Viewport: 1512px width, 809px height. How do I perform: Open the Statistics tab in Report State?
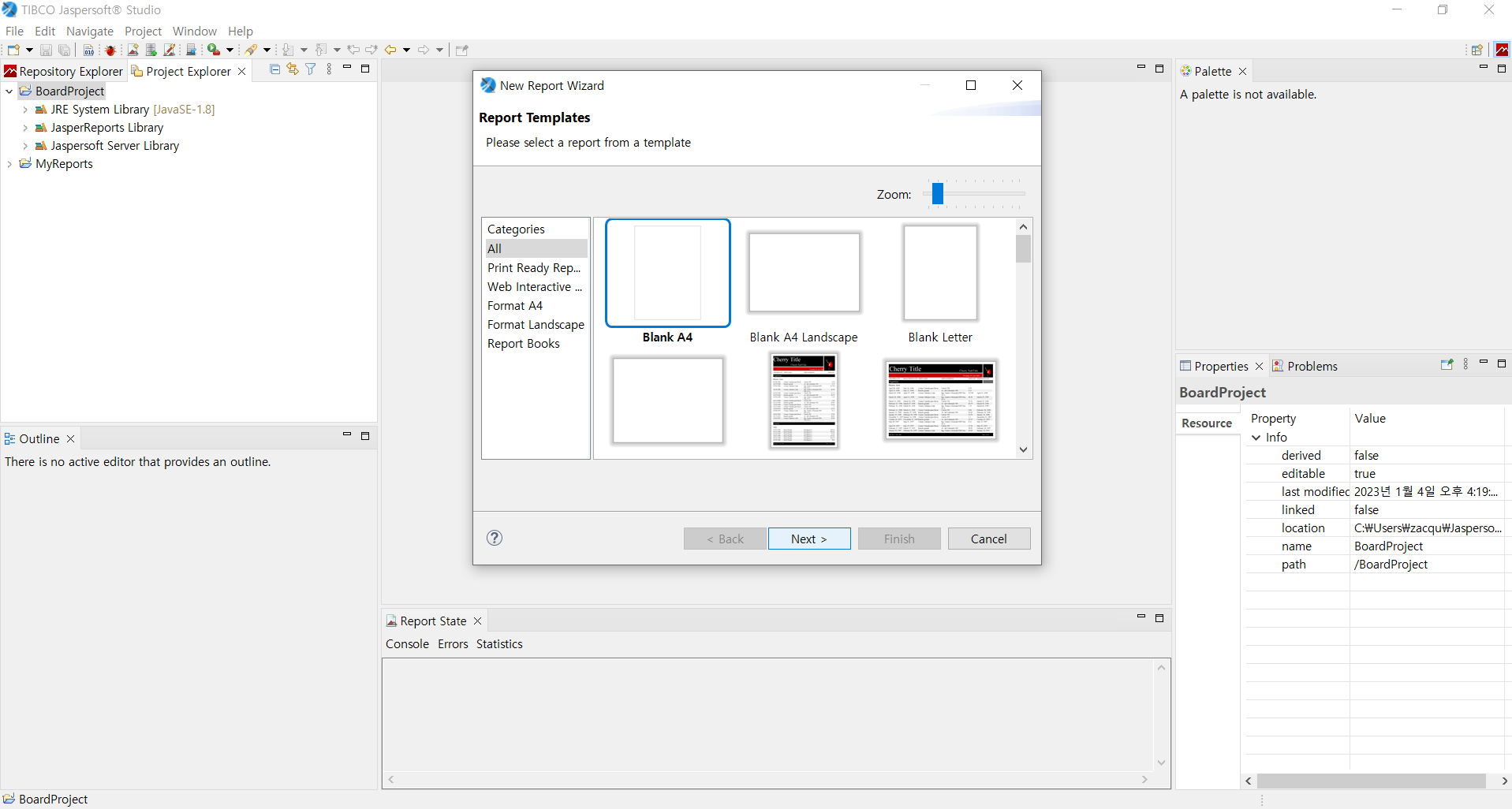(x=499, y=644)
